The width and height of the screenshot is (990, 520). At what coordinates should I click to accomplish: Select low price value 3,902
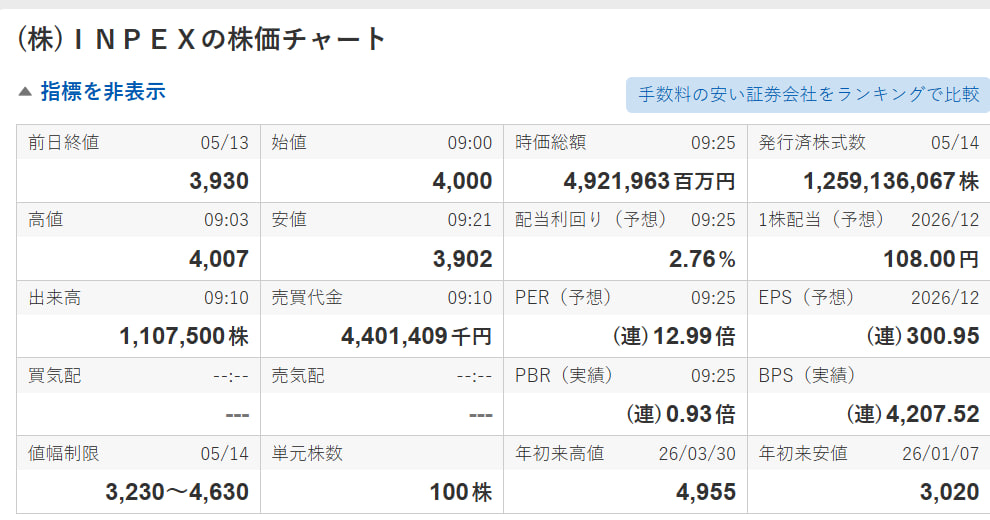[462, 259]
